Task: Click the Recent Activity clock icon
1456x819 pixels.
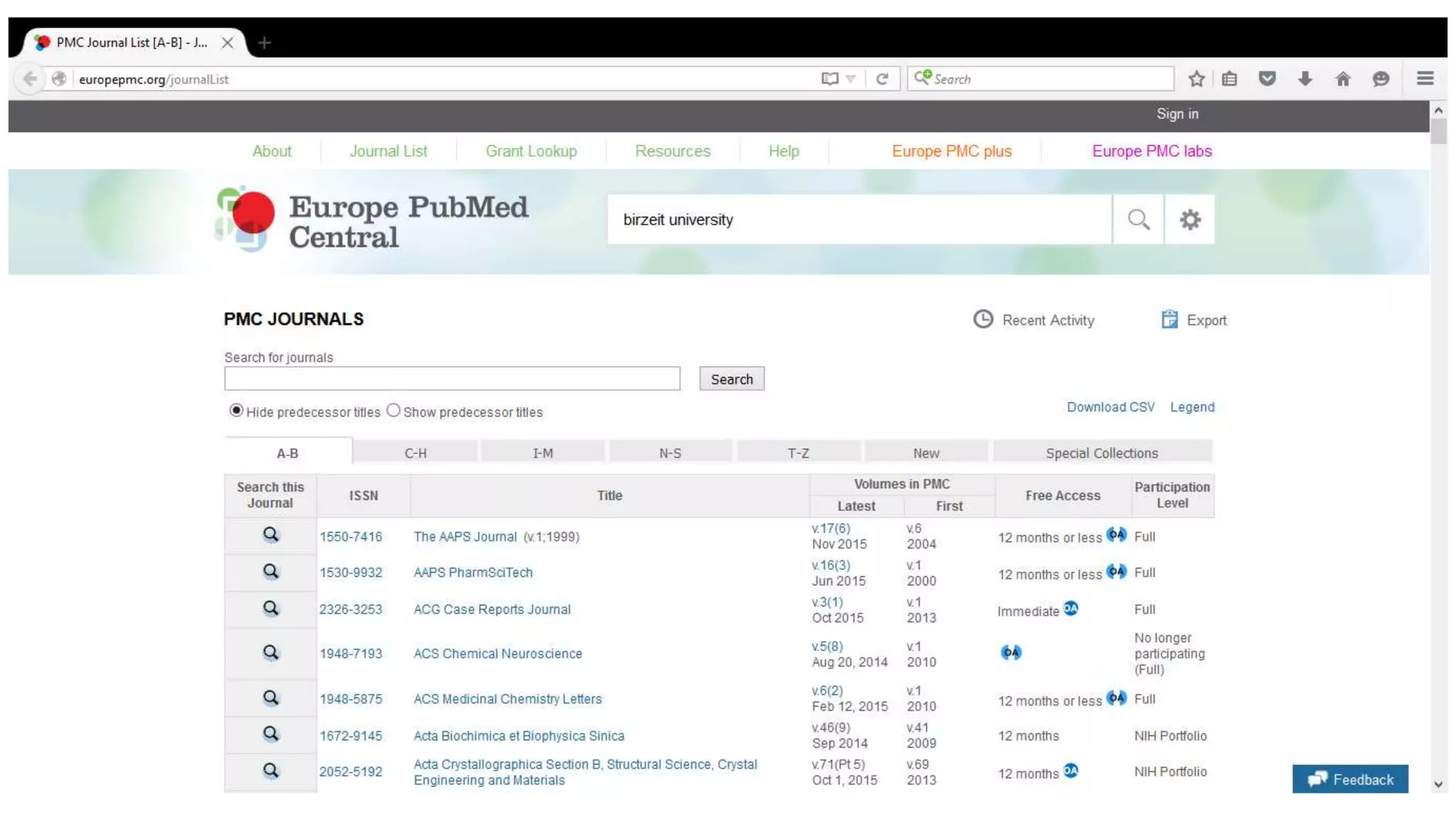Action: coord(983,319)
